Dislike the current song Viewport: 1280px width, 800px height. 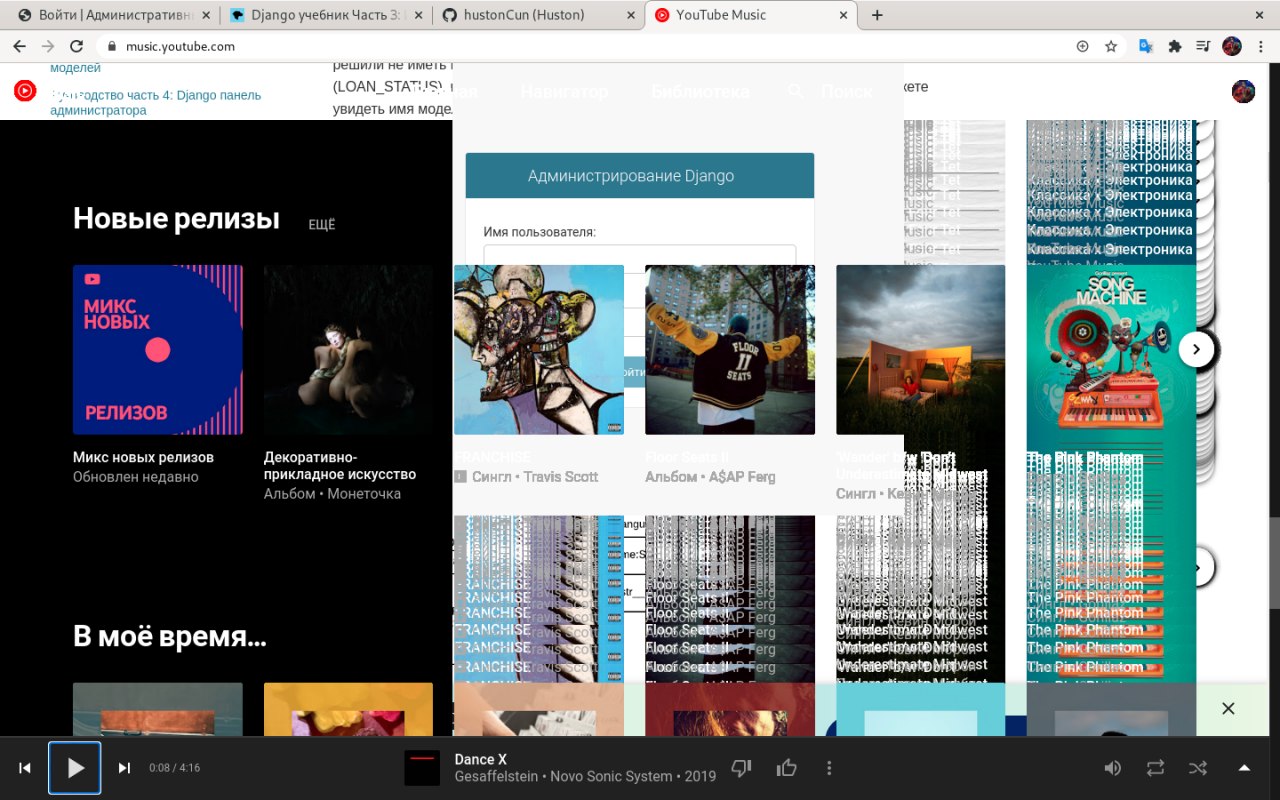[x=741, y=768]
